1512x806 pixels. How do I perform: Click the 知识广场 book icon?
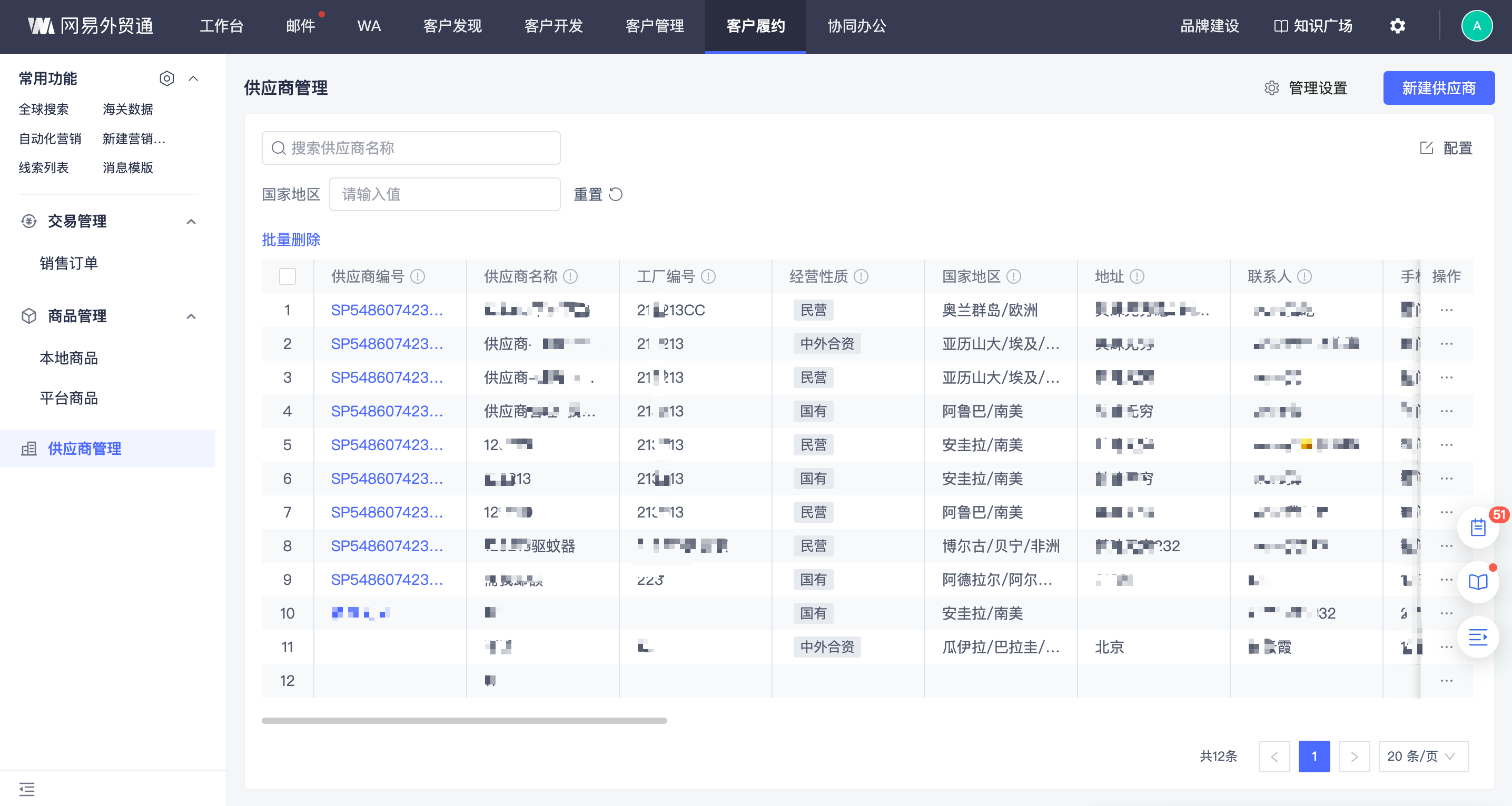tap(1280, 26)
